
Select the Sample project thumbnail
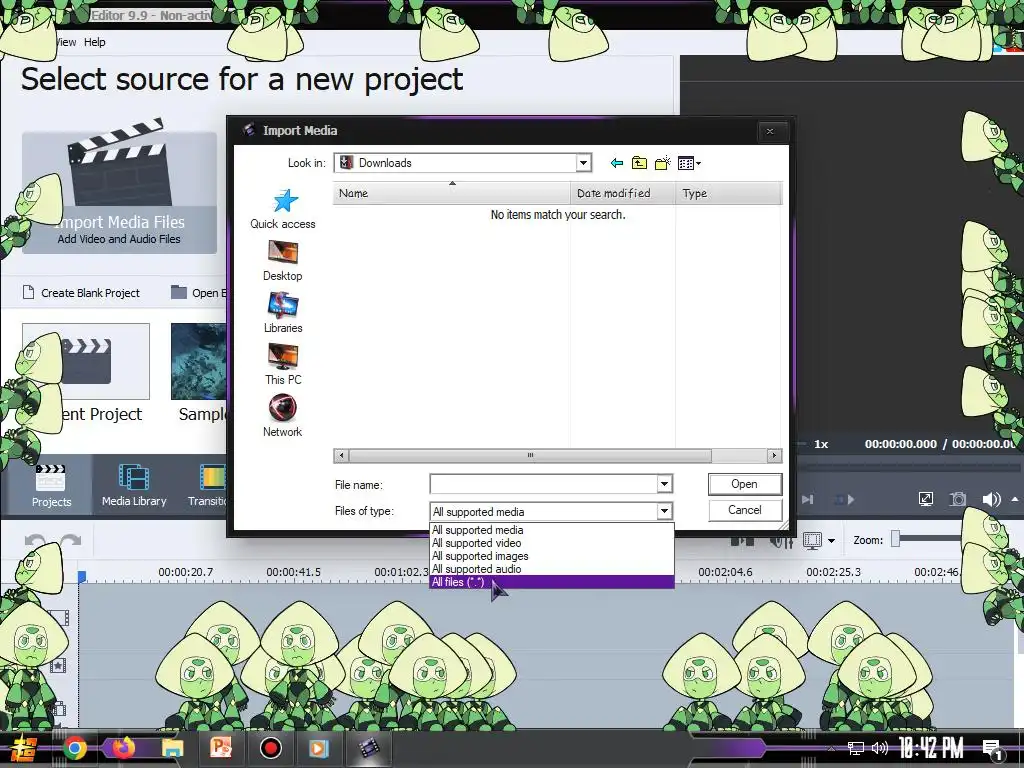(x=199, y=361)
